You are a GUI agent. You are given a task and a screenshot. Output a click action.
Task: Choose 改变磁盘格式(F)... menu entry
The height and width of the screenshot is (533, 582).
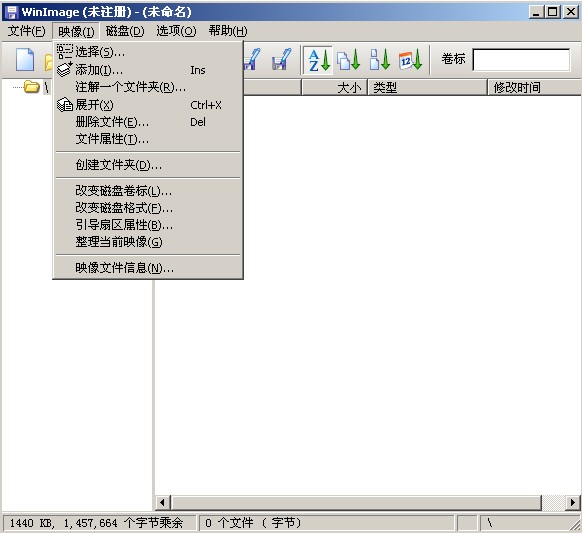148,208
